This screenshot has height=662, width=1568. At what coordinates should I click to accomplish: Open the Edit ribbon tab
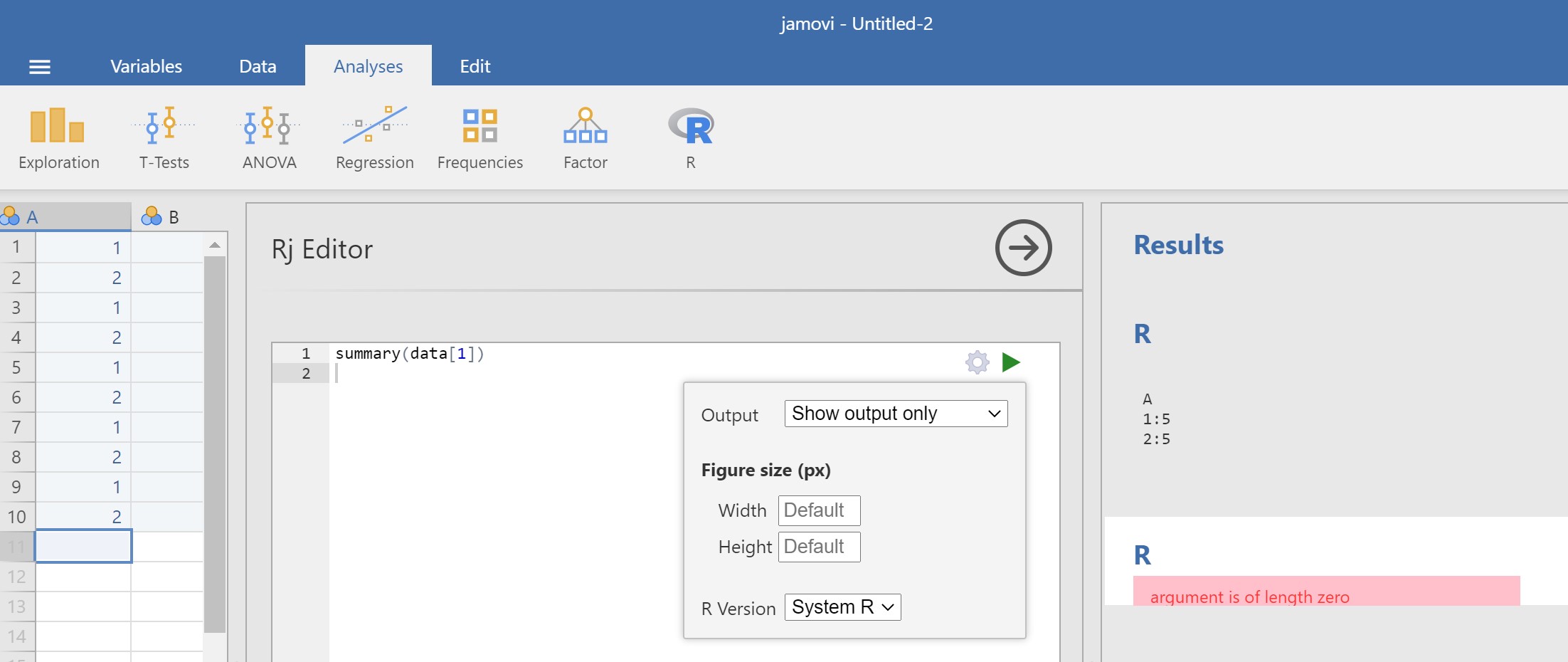(x=475, y=65)
